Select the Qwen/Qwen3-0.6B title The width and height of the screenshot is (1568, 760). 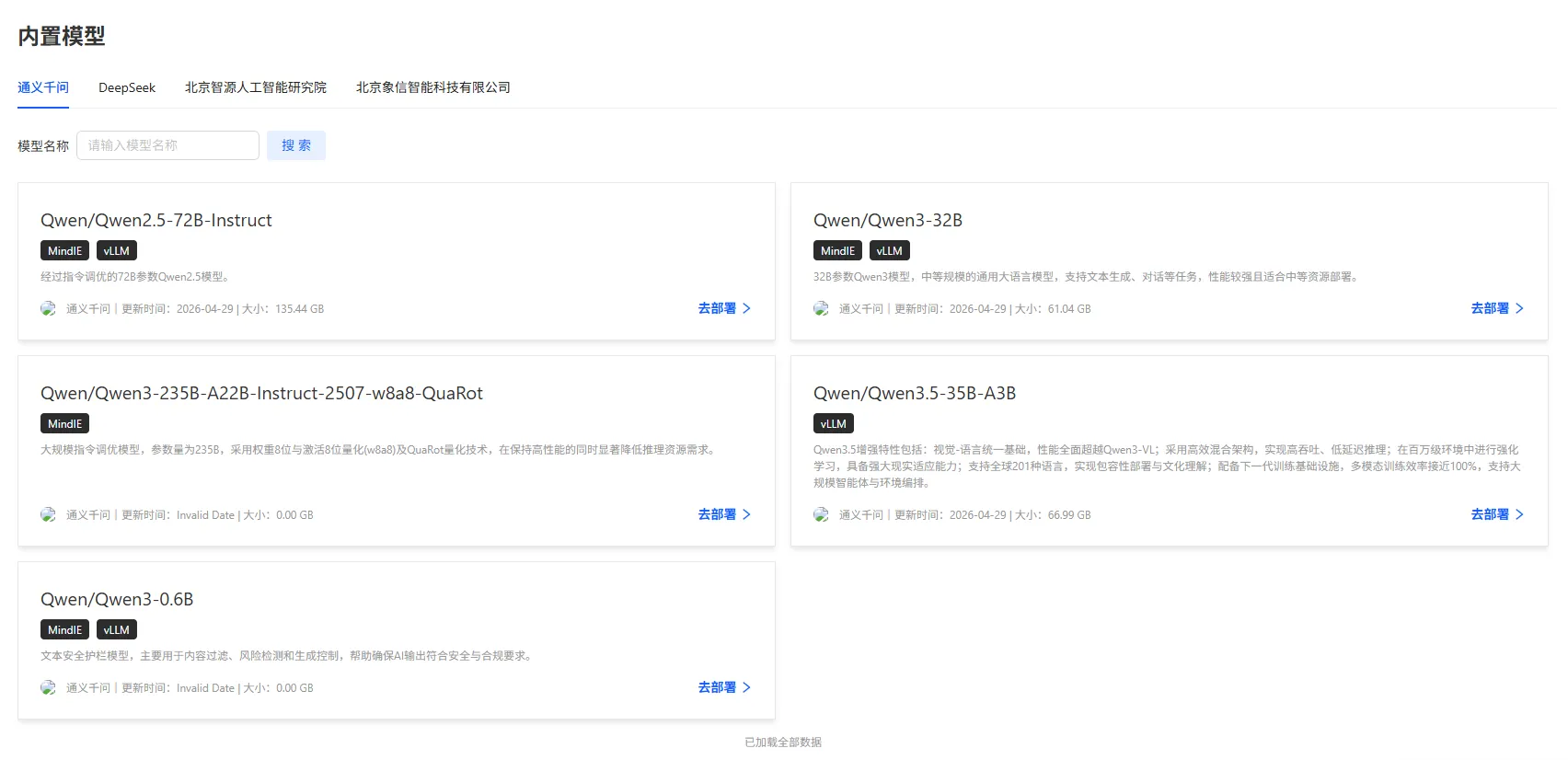[117, 599]
